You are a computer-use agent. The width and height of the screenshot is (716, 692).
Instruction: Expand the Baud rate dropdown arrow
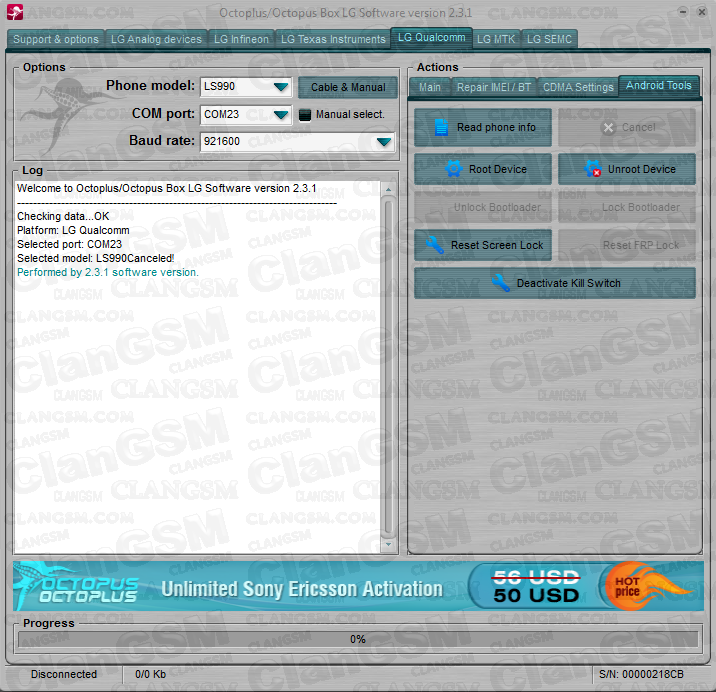coord(384,142)
